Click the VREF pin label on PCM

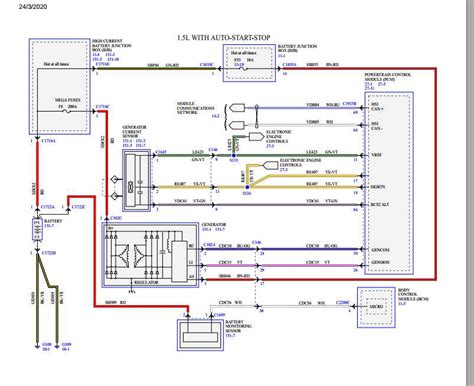coord(376,155)
